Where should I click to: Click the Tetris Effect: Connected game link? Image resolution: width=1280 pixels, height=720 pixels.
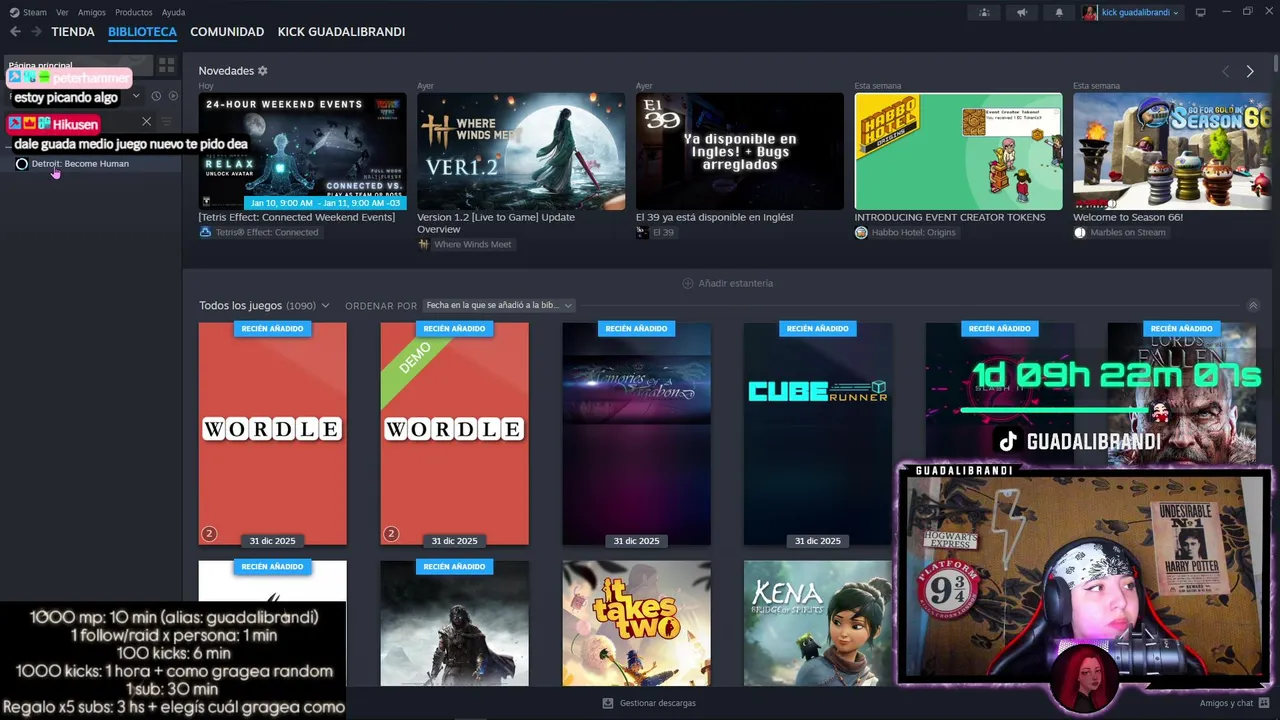[x=259, y=232]
